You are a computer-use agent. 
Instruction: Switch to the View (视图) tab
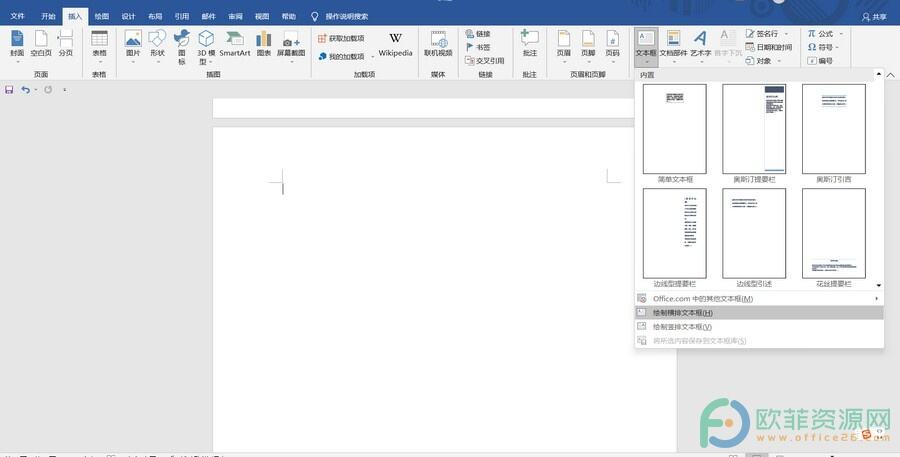coord(262,17)
